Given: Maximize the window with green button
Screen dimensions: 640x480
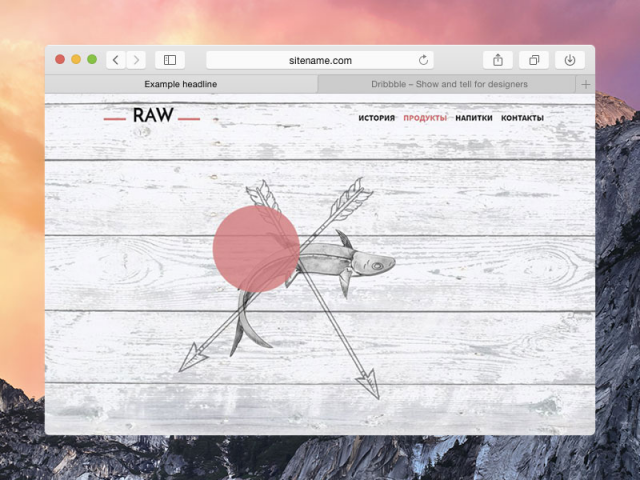Looking at the screenshot, I should 92,60.
